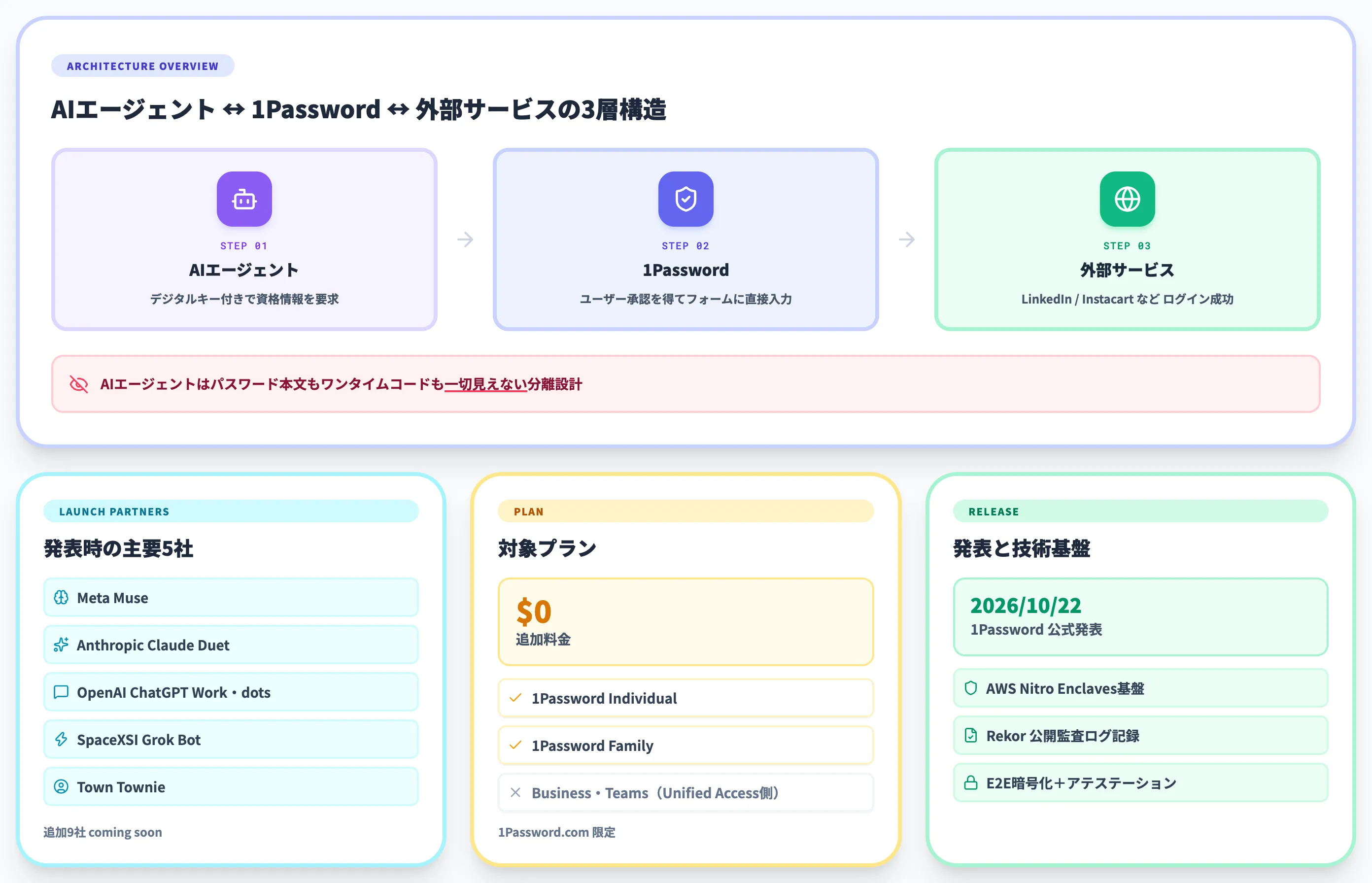Select the PLAN label pill
This screenshot has height=883, width=1372.
coord(685,511)
